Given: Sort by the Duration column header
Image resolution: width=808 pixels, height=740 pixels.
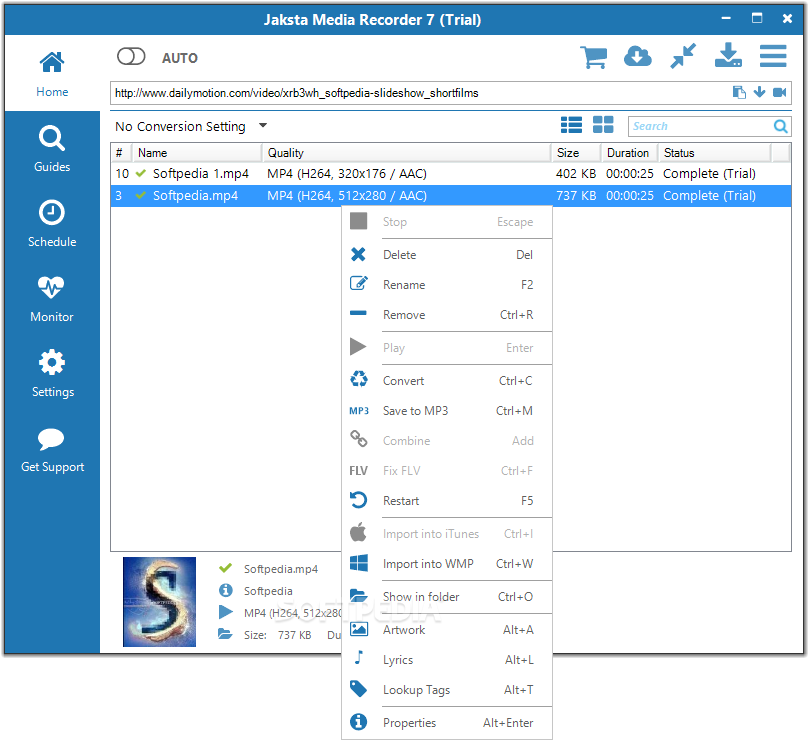Looking at the screenshot, I should point(630,153).
